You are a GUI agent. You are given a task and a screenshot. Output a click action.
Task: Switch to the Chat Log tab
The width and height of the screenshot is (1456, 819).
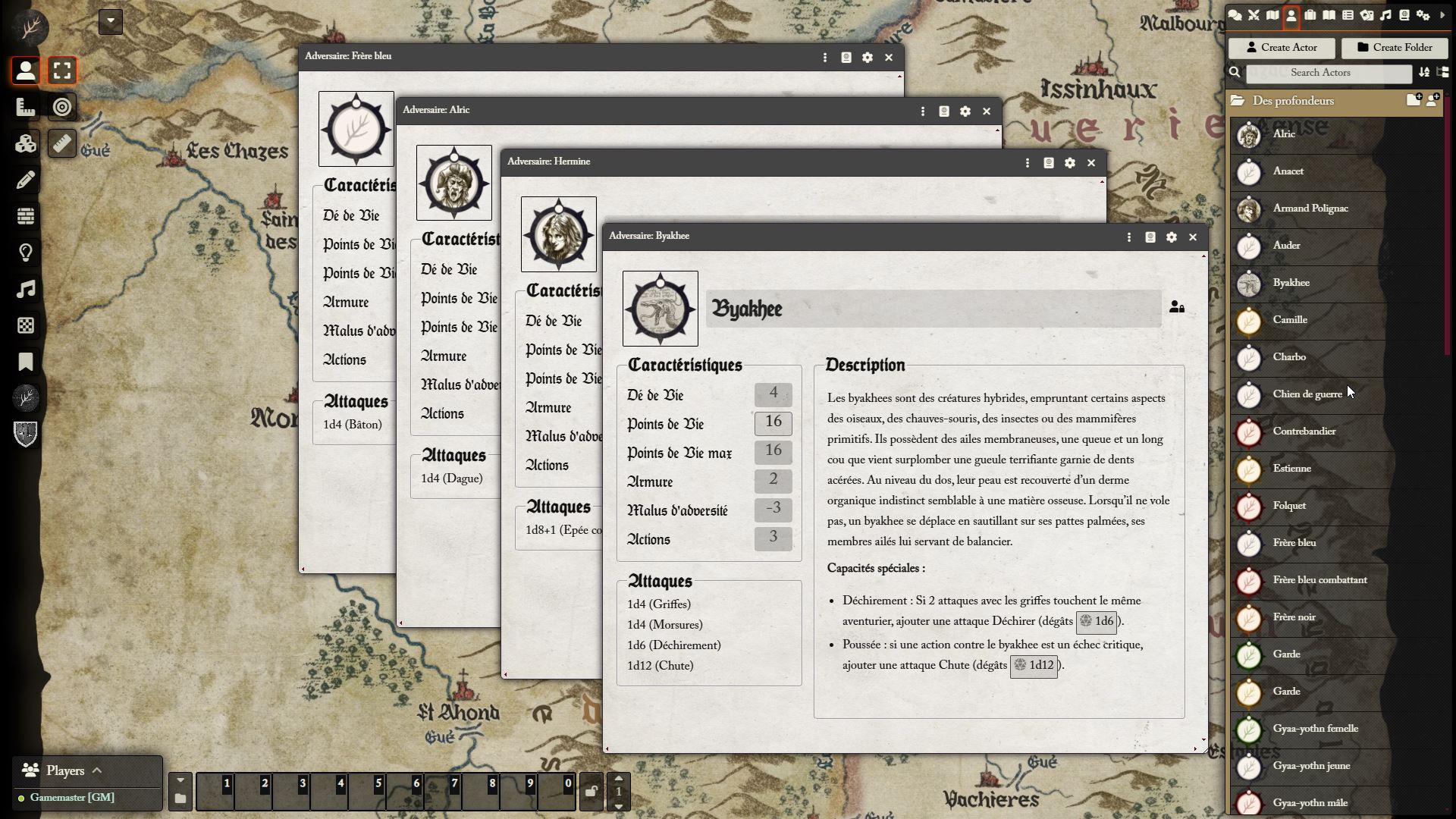tap(1235, 15)
